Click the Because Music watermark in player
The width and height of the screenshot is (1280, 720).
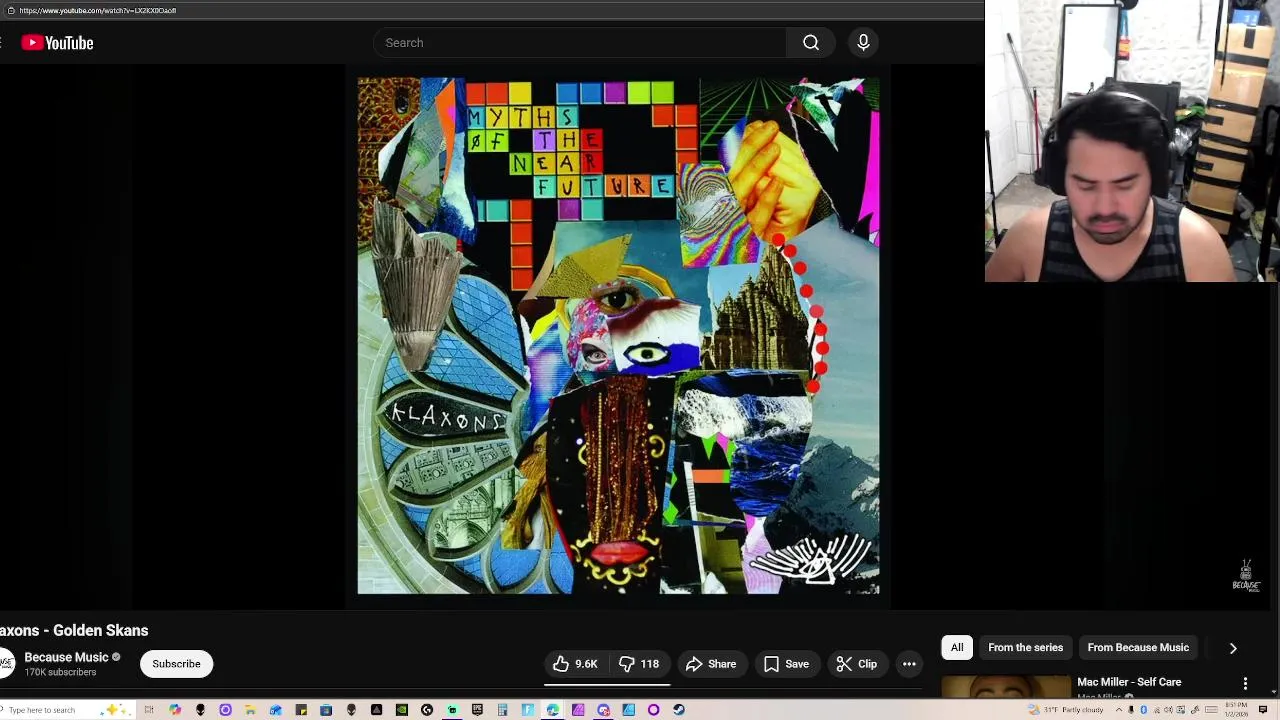pos(1246,576)
